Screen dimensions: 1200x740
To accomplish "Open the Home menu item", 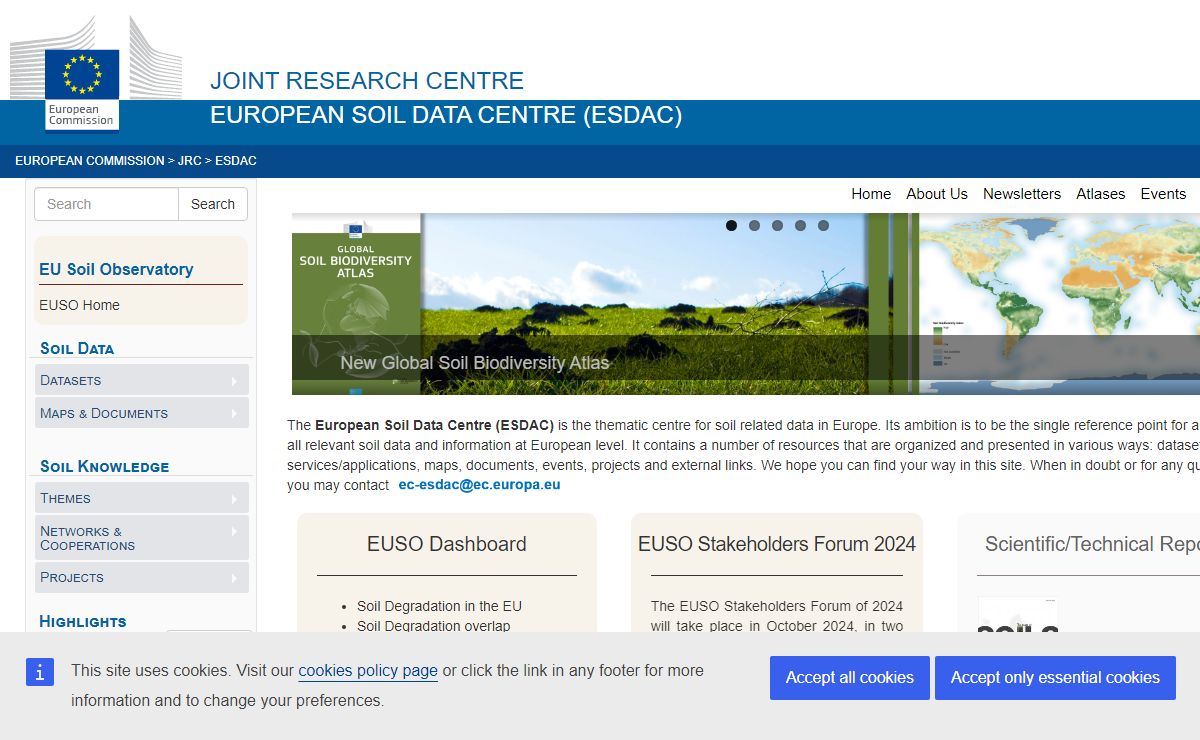I will (x=871, y=194).
